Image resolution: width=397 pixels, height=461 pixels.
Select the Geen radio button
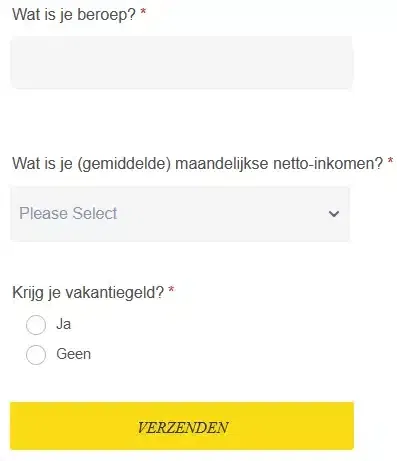coord(36,355)
